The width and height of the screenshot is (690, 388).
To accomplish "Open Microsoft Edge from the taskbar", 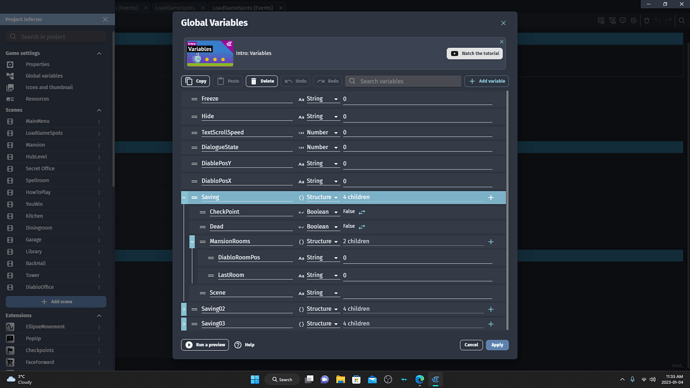I will tap(419, 379).
